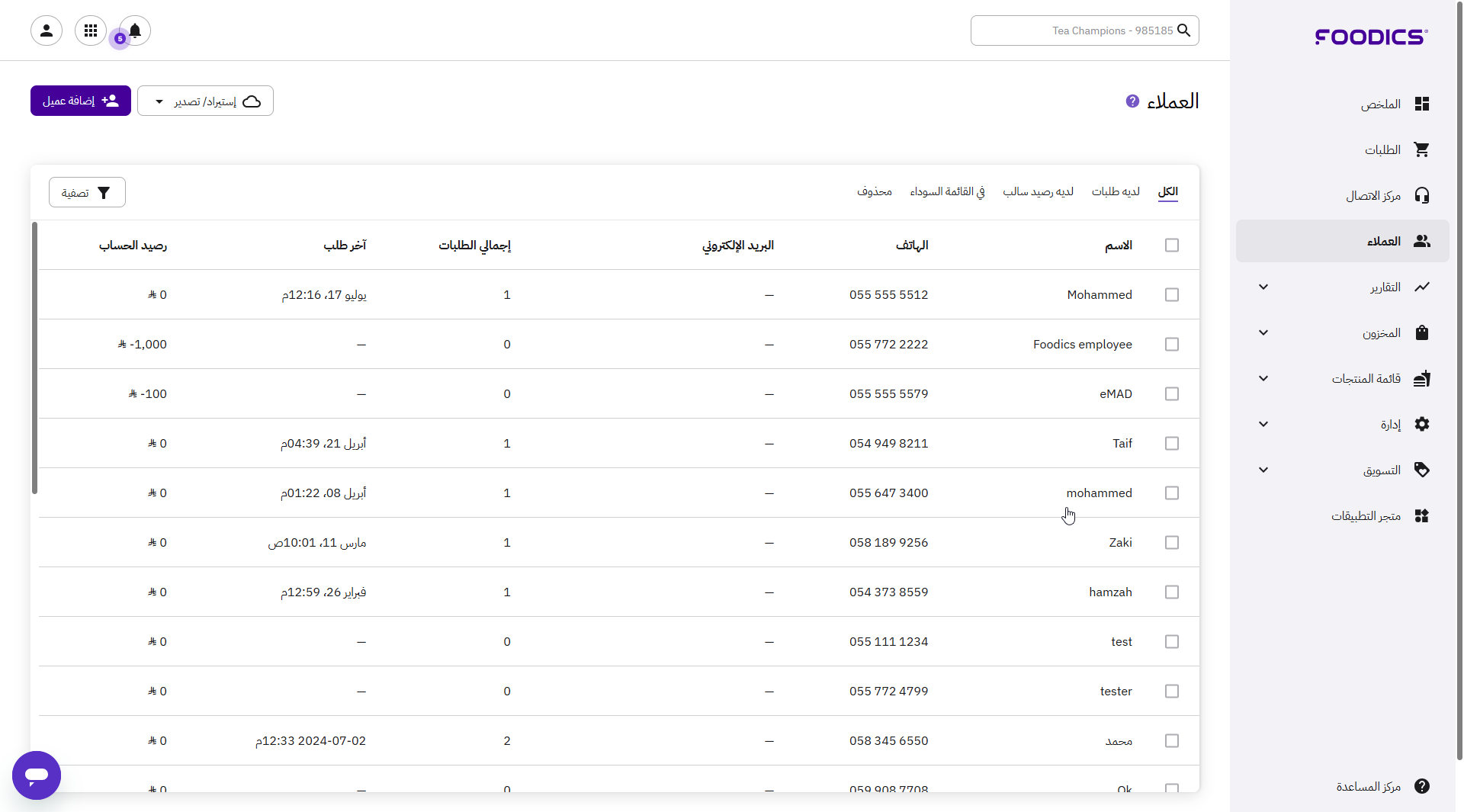The height and width of the screenshot is (812, 1464).
Task: Open الطلبات from the sidebar cart icon
Action: [x=1421, y=150]
